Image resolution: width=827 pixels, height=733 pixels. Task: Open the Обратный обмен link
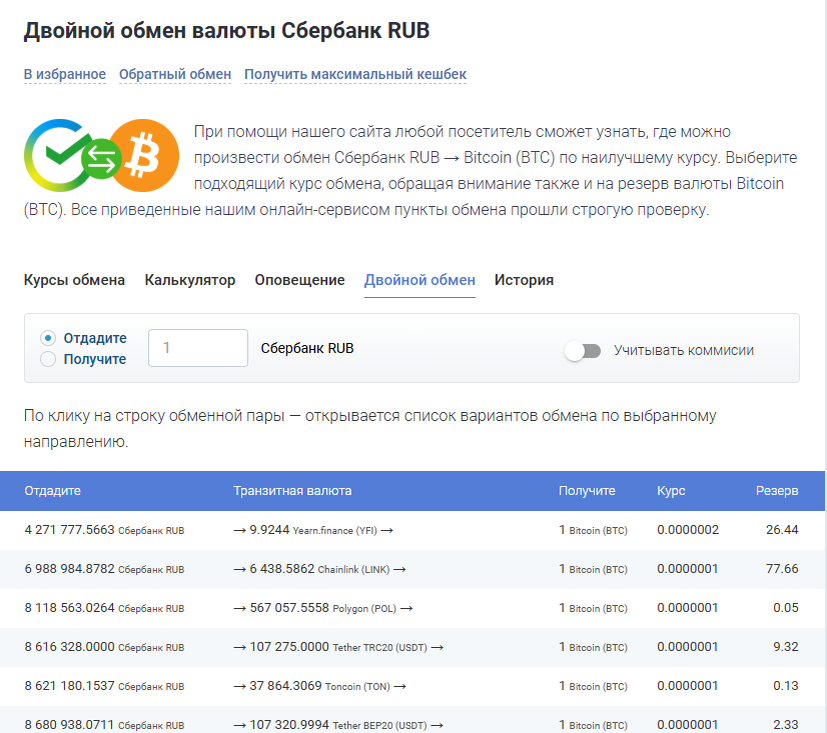(x=175, y=73)
